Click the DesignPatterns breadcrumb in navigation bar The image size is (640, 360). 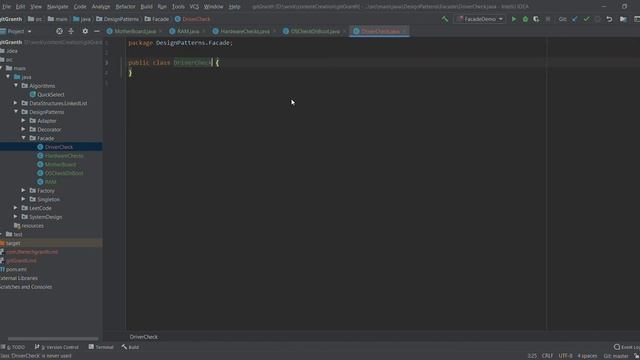(117, 19)
